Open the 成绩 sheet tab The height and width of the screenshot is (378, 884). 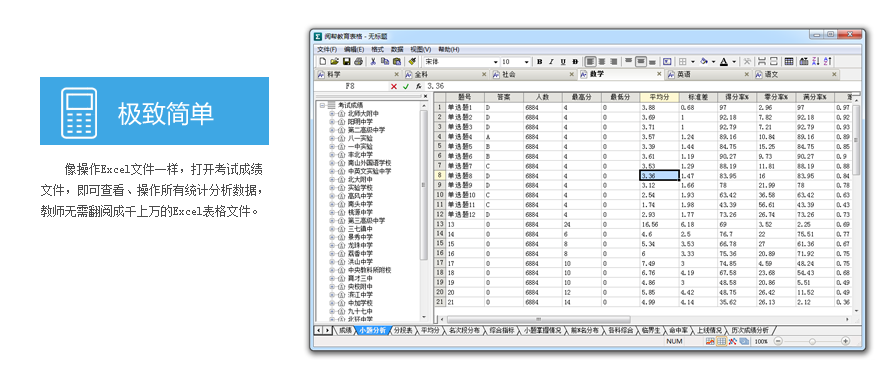[x=344, y=331]
